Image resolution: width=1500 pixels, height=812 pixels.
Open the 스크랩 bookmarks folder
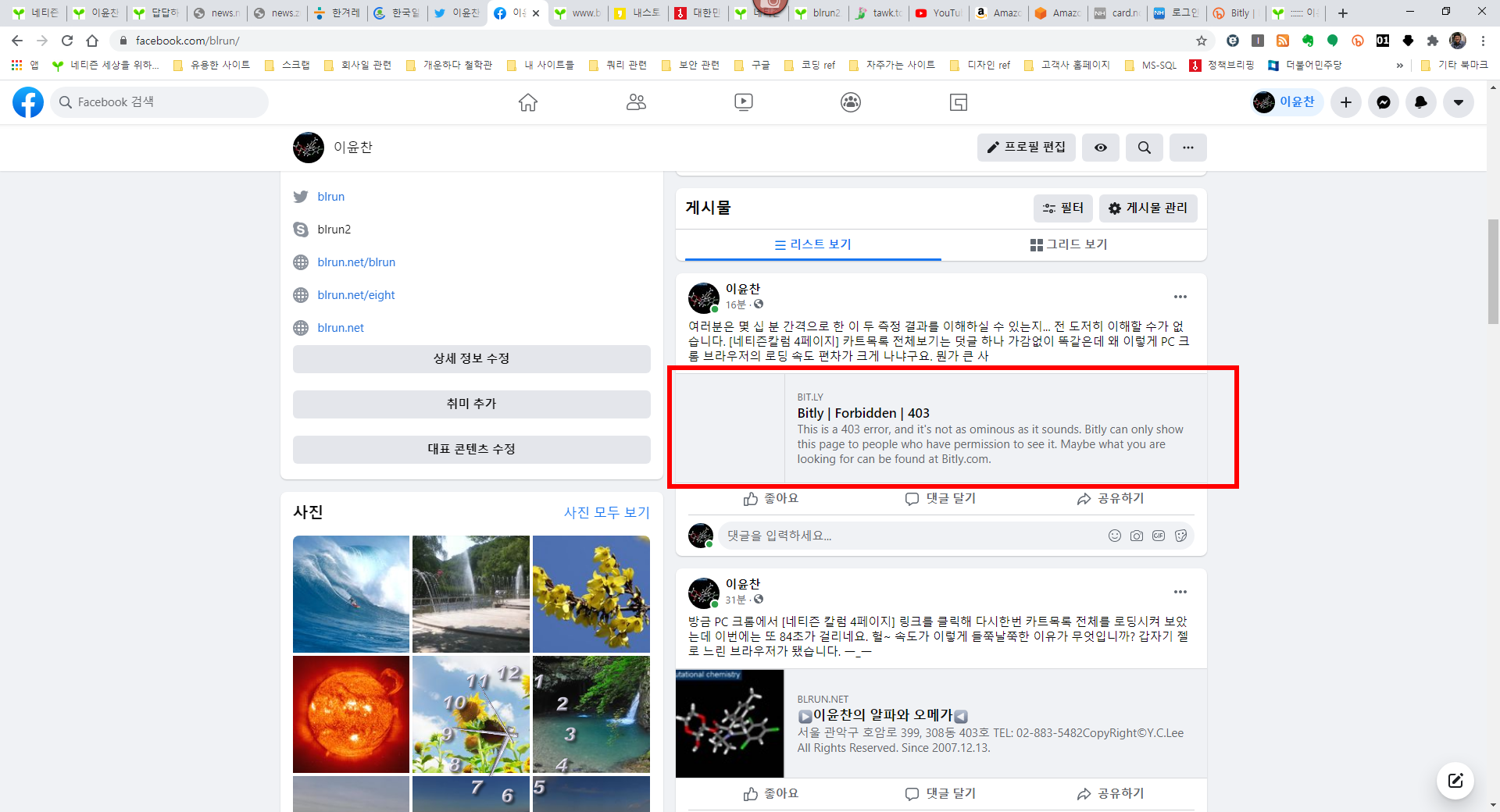tap(287, 66)
